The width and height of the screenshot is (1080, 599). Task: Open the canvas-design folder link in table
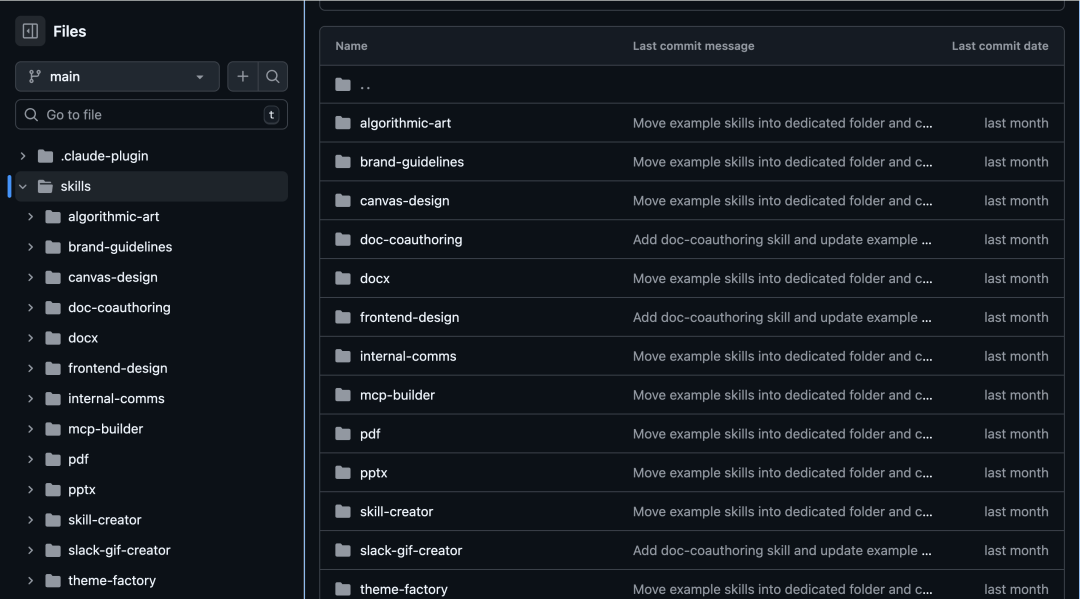[404, 201]
